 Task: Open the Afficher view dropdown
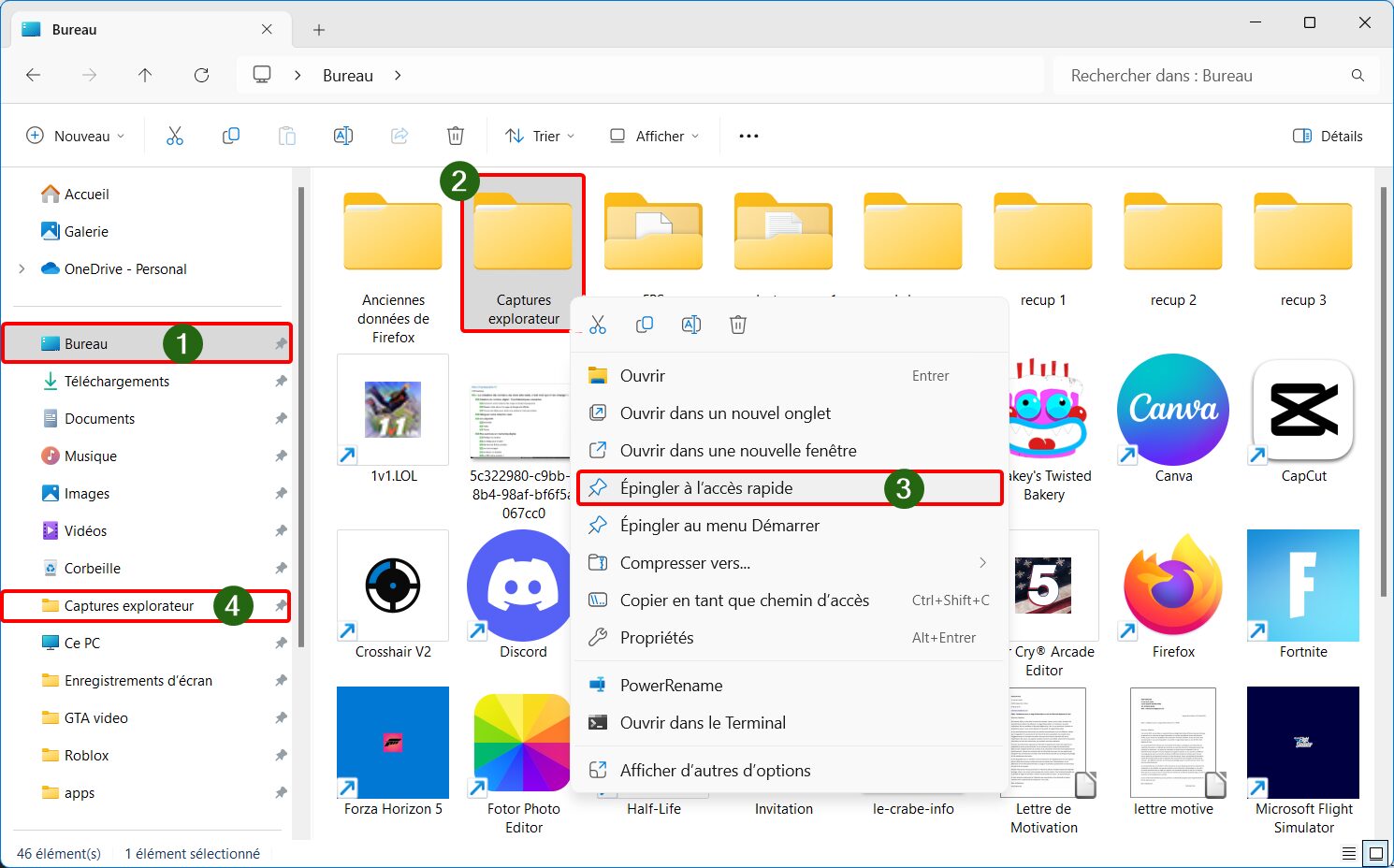655,136
